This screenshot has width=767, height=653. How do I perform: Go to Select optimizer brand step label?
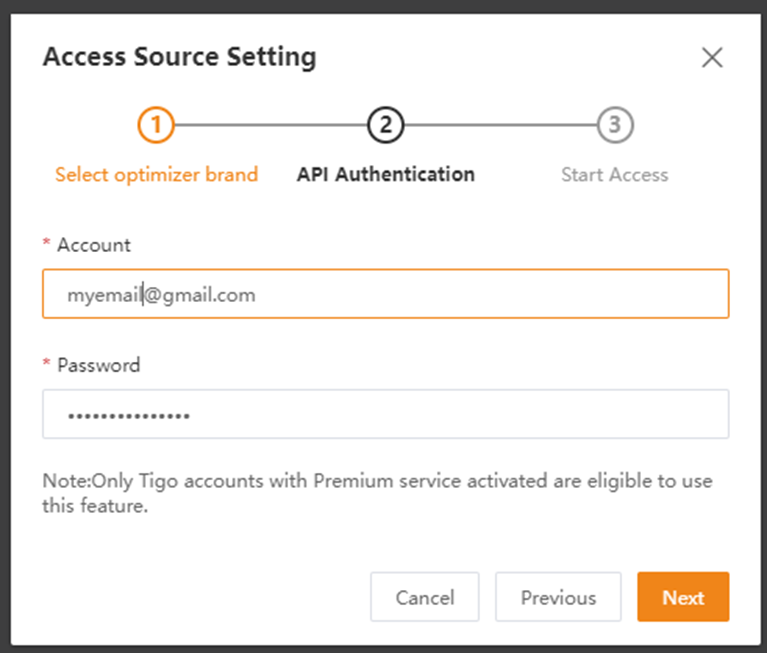[157, 175]
